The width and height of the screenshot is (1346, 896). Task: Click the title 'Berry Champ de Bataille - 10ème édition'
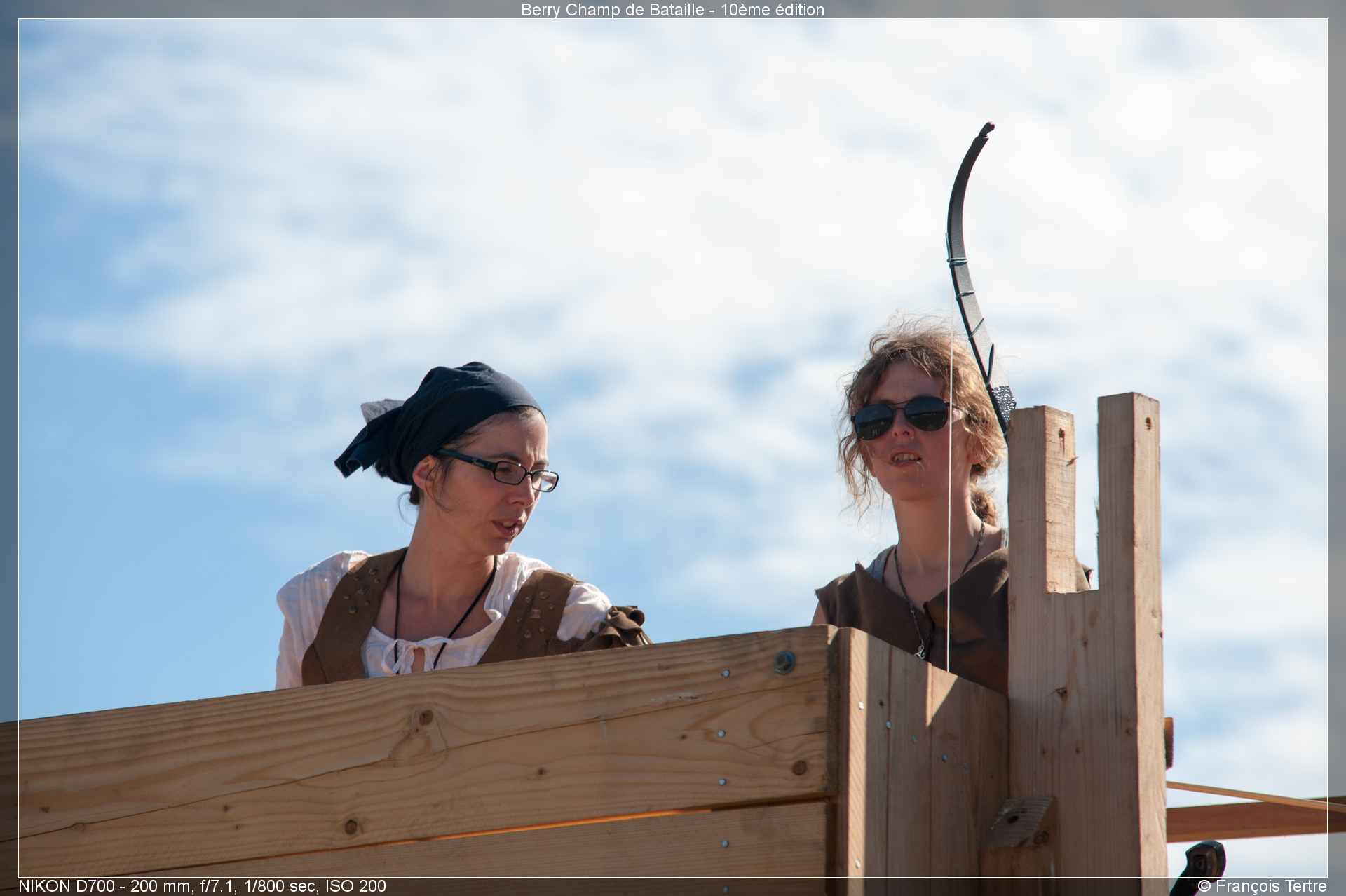click(x=672, y=10)
